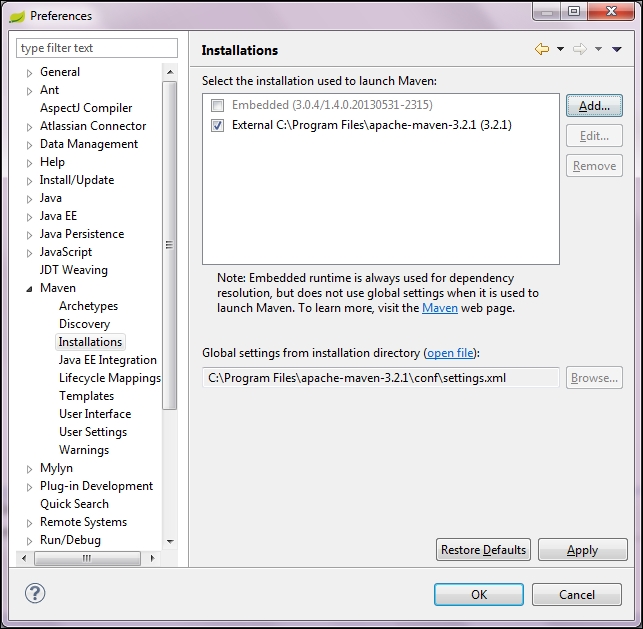Screen dimensions: 643x629
Task: Expand the Data Management node
Action: point(30,145)
